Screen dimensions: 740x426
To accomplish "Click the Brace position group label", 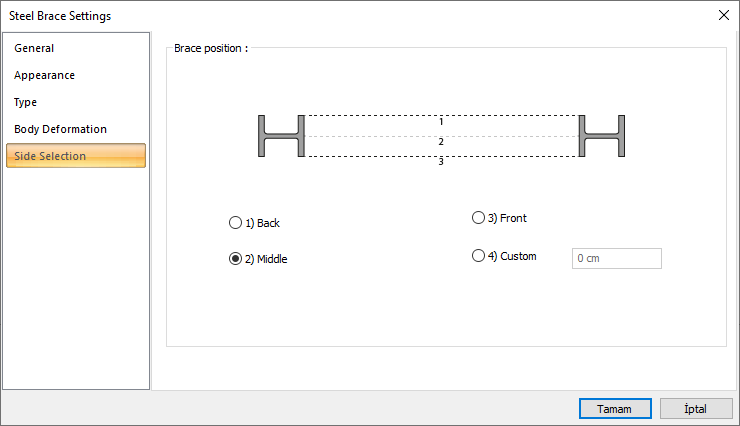I will [210, 48].
